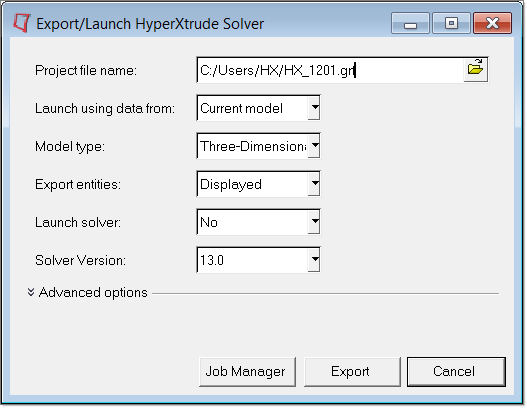
Task: Open the Export entities dropdown arrow
Action: [314, 184]
